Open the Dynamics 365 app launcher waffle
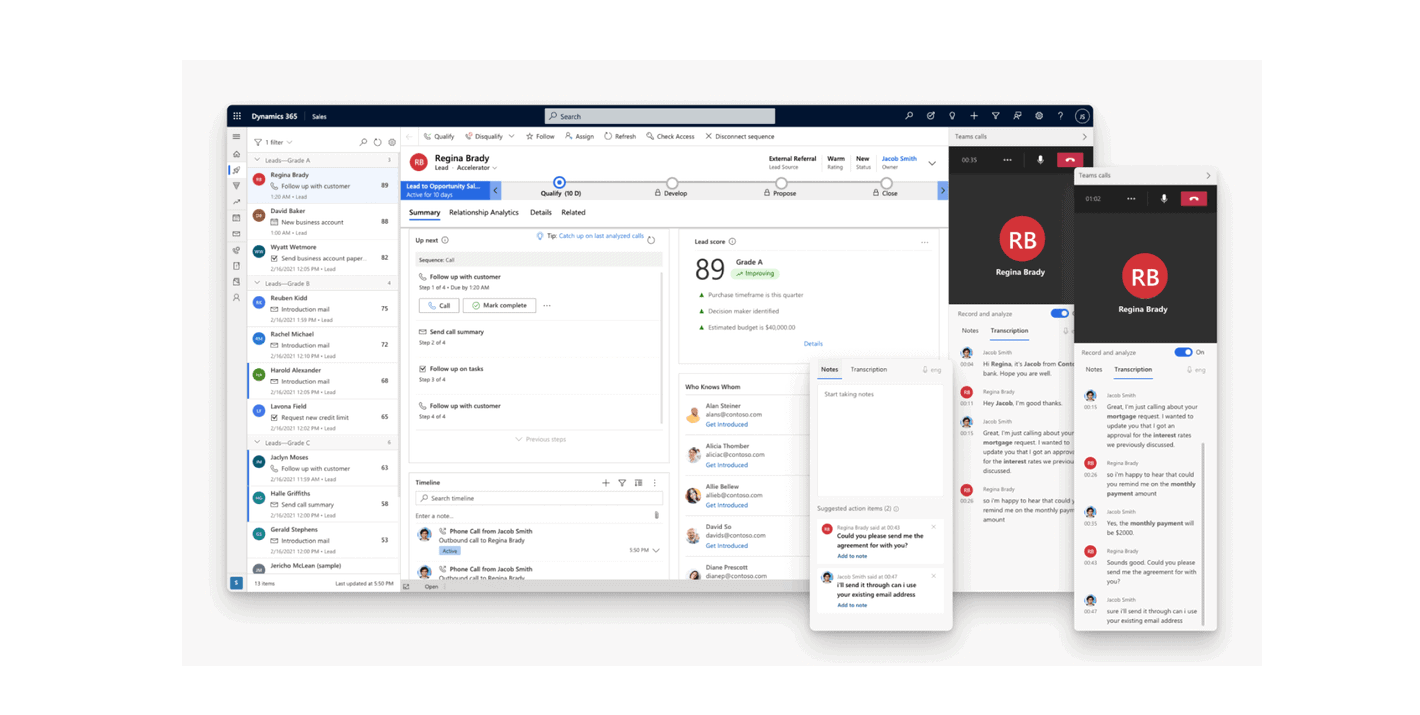The height and width of the screenshot is (715, 1420). point(237,116)
